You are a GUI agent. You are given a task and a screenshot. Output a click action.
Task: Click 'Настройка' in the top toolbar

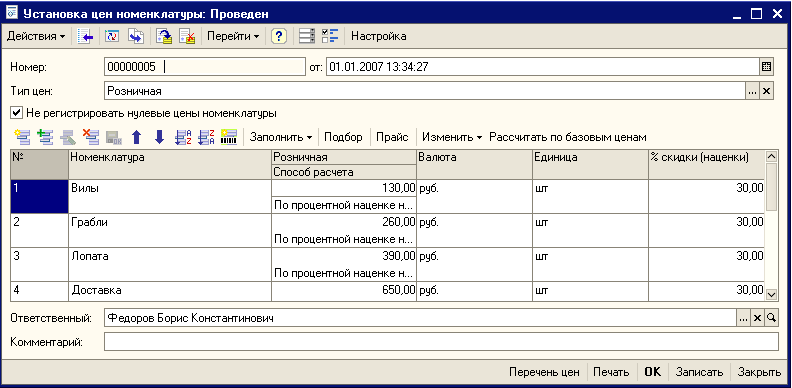378,36
